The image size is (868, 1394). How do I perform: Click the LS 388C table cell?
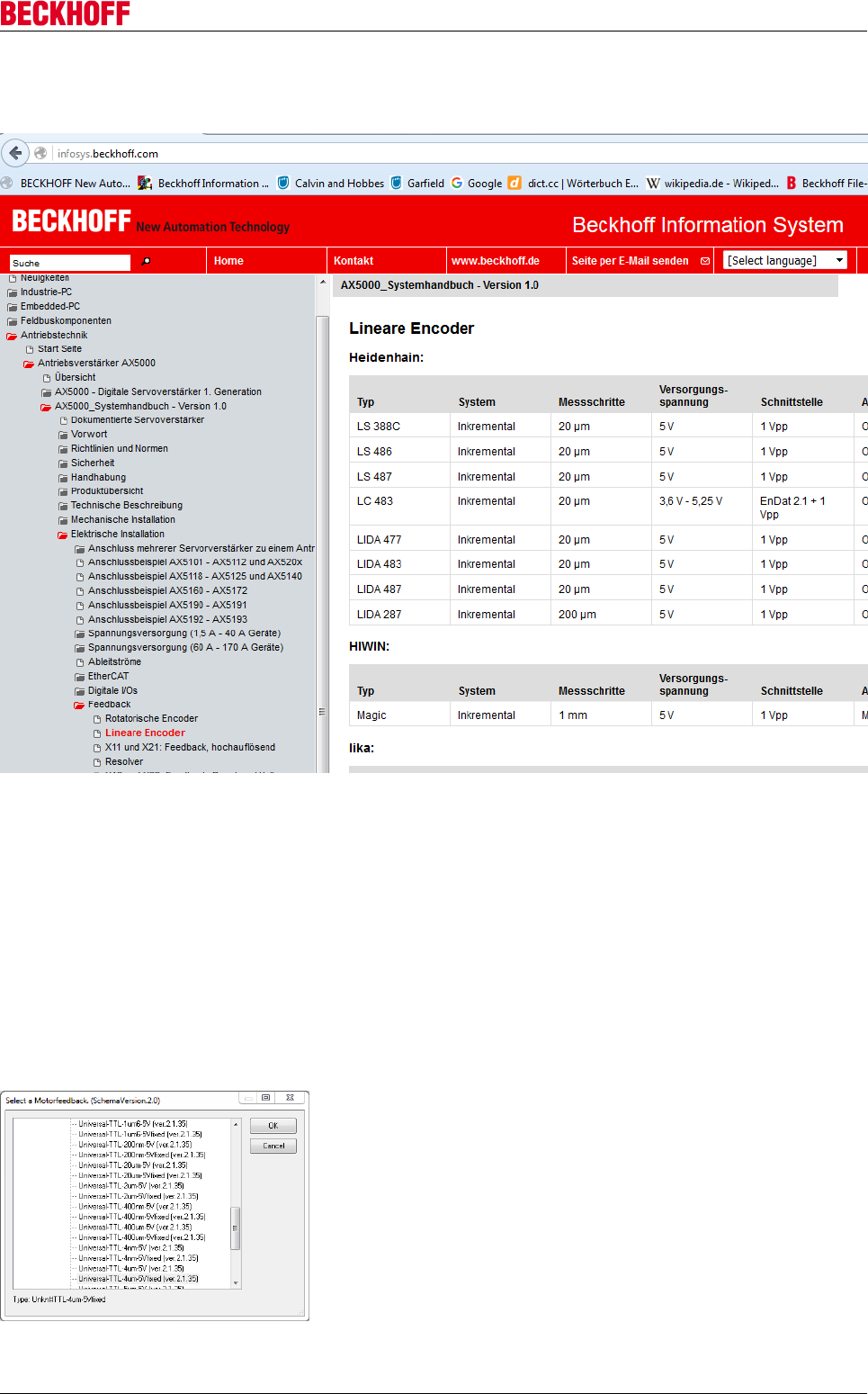point(399,427)
